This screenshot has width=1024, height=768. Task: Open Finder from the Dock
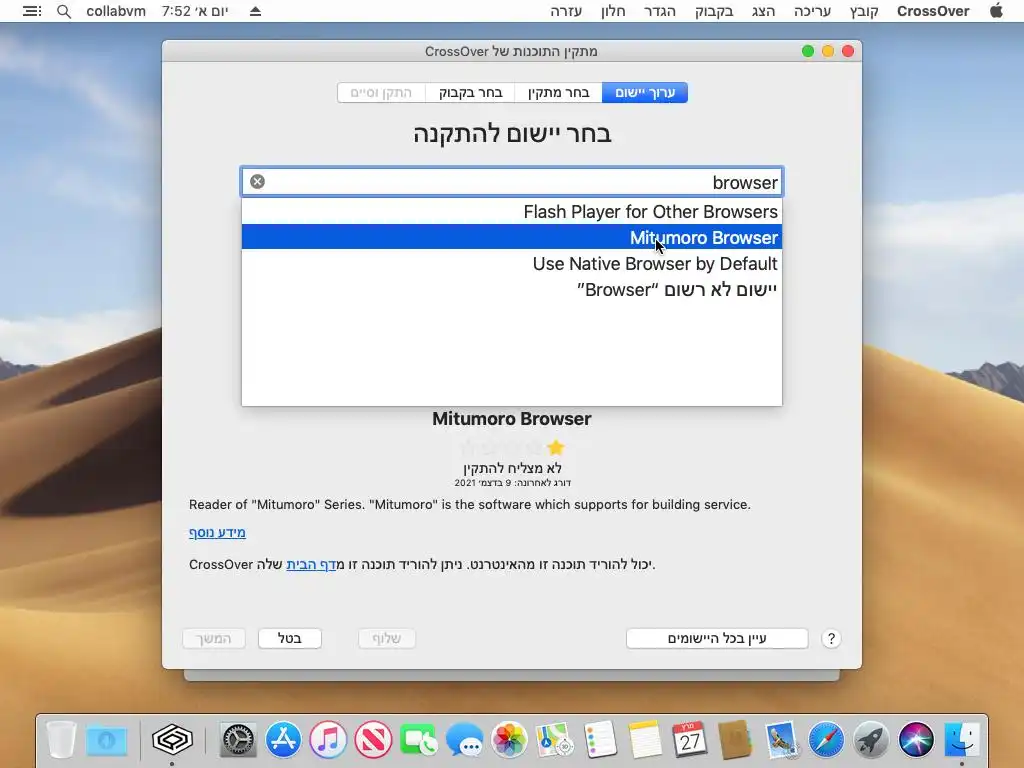[x=962, y=740]
